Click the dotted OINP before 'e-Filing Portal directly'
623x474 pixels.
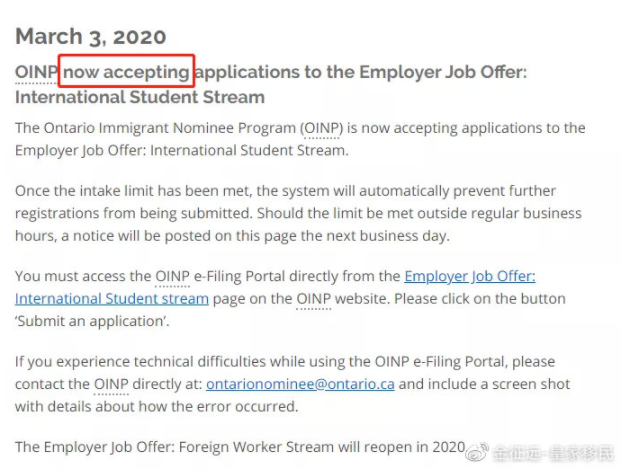(172, 276)
